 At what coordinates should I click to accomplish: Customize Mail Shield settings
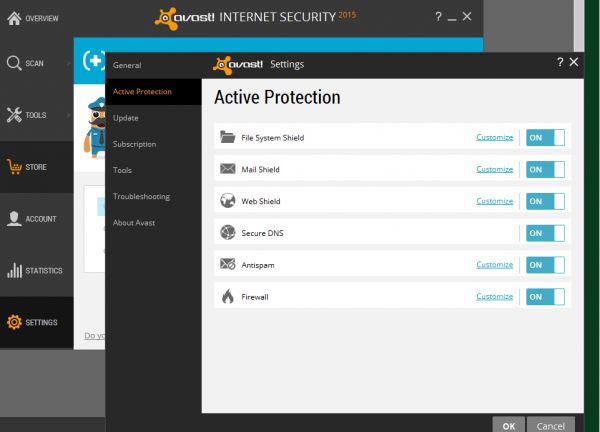coord(494,169)
